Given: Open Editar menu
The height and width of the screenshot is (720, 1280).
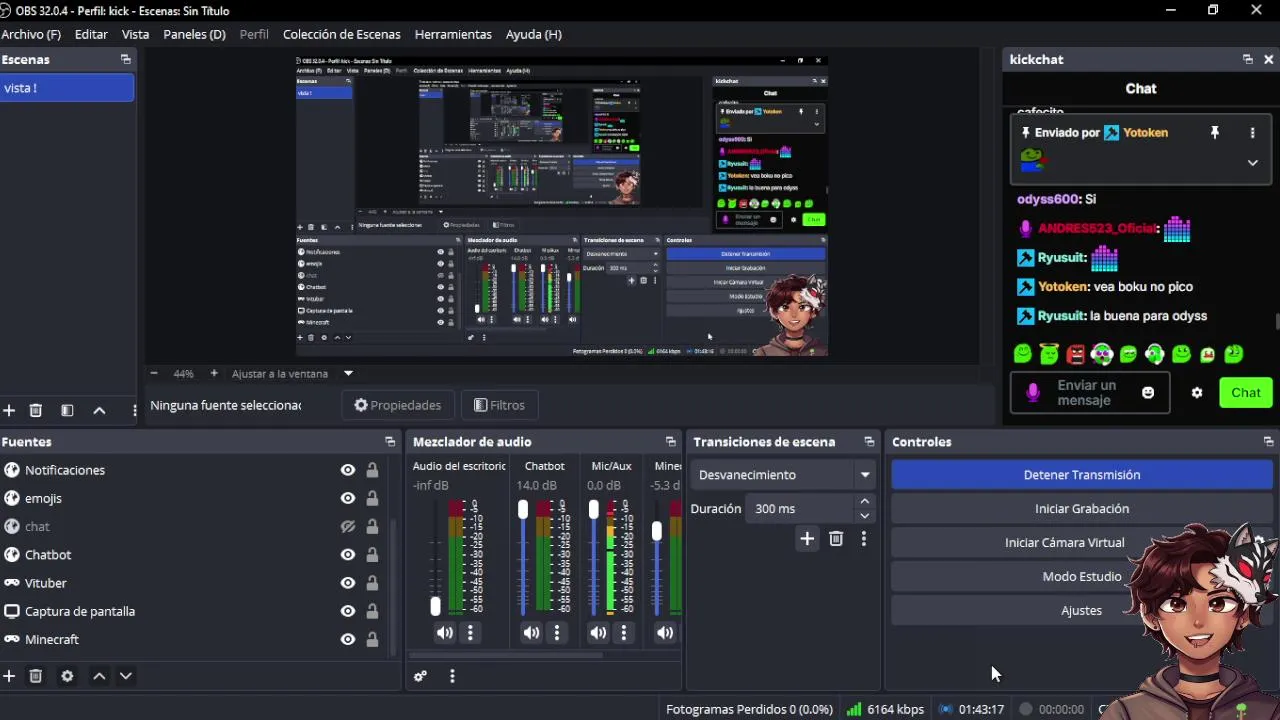Looking at the screenshot, I should (x=91, y=34).
